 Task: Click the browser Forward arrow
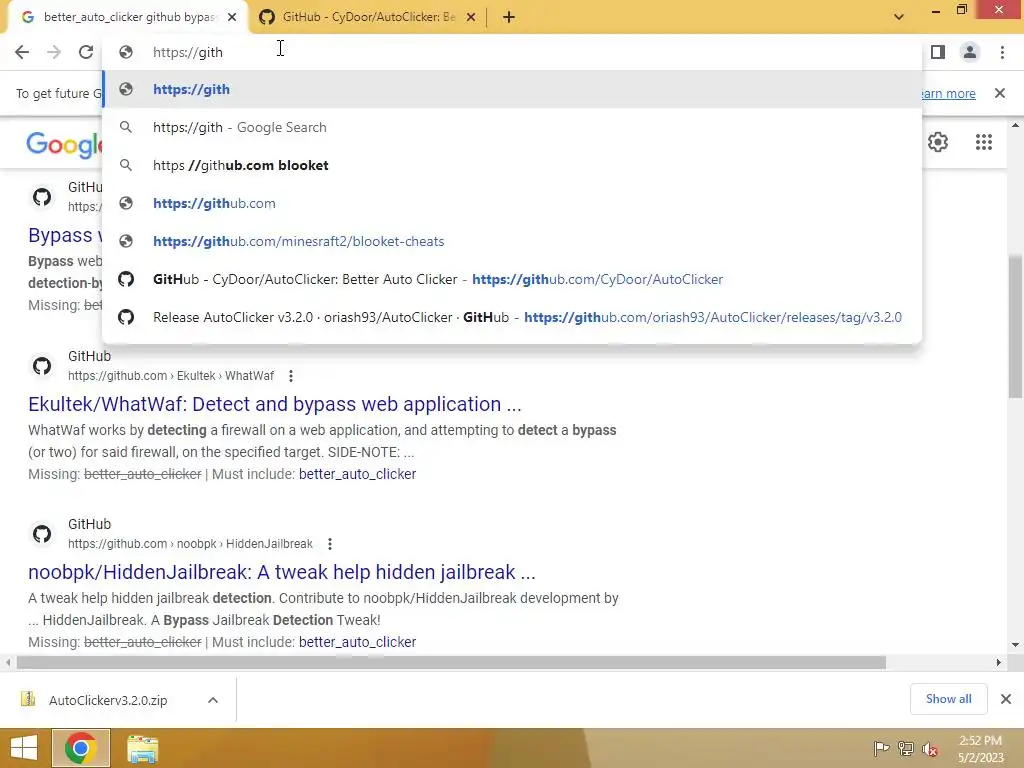[x=54, y=52]
